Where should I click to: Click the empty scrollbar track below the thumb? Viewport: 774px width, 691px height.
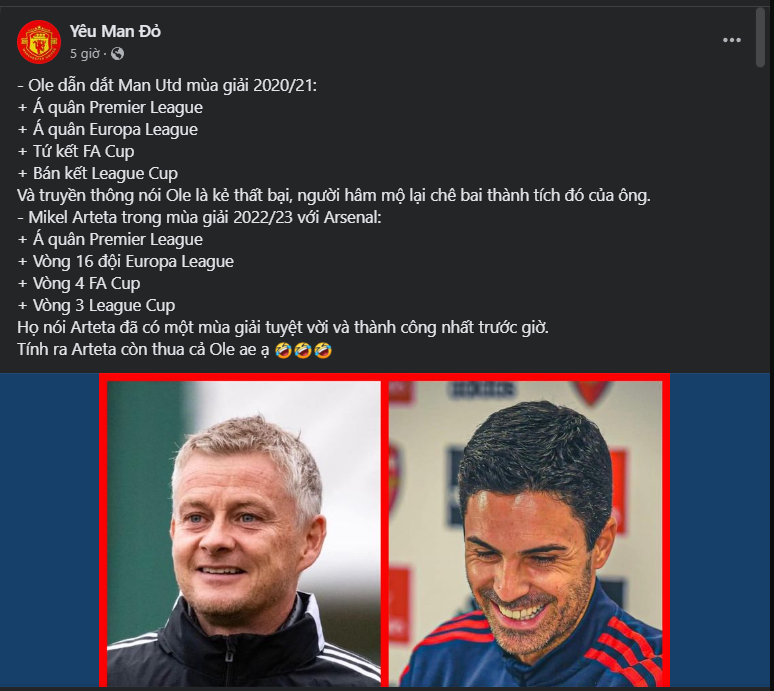760,217
